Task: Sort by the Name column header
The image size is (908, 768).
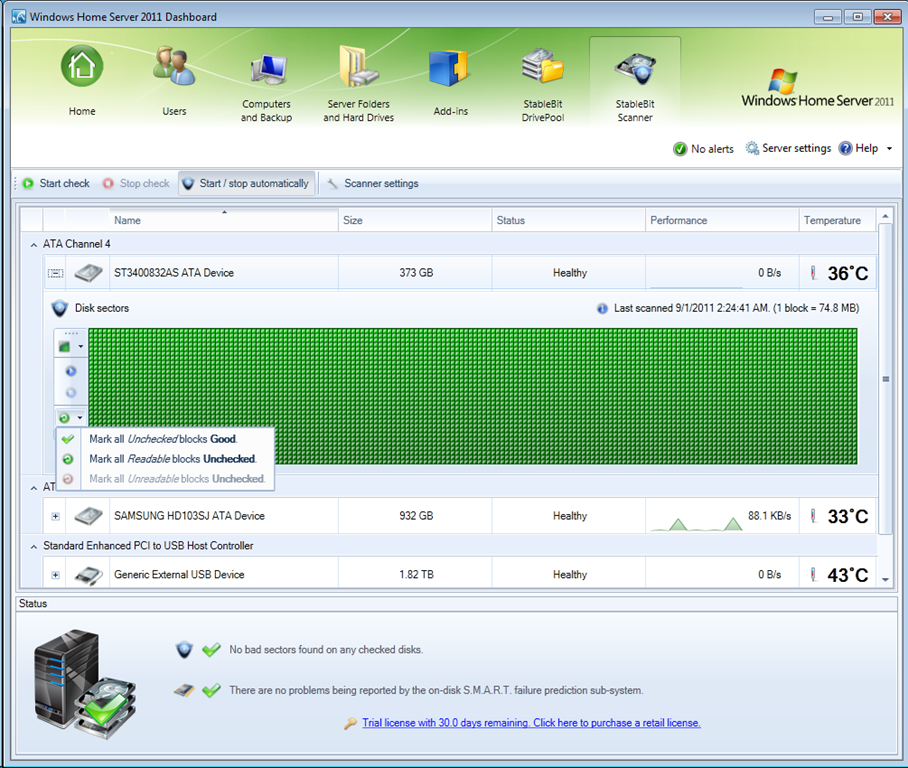Action: [224, 220]
